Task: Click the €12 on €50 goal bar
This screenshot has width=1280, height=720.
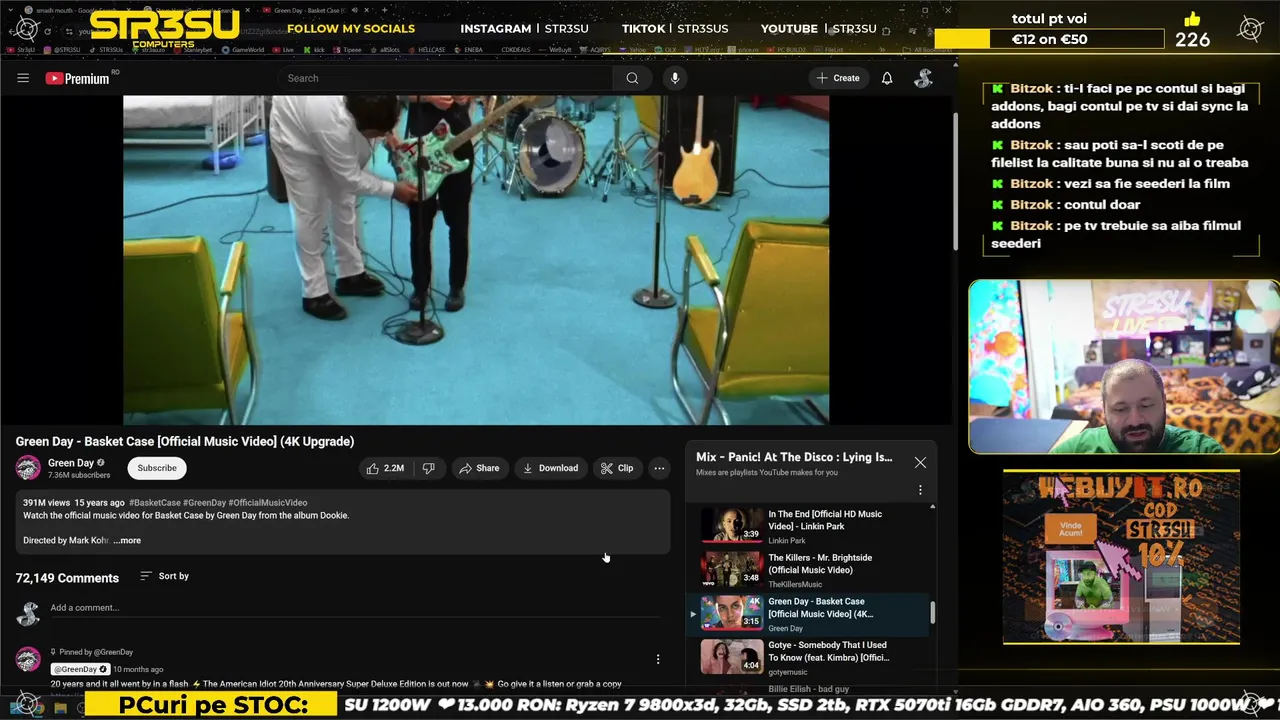Action: pyautogui.click(x=1049, y=39)
